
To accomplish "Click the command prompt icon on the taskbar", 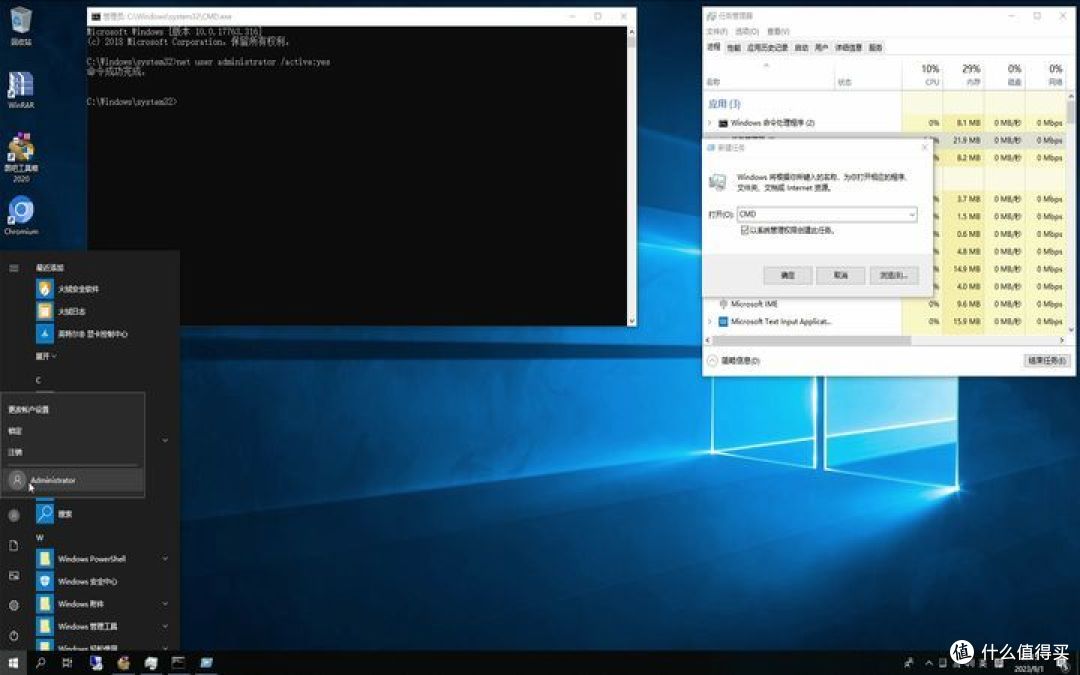I will coord(178,663).
